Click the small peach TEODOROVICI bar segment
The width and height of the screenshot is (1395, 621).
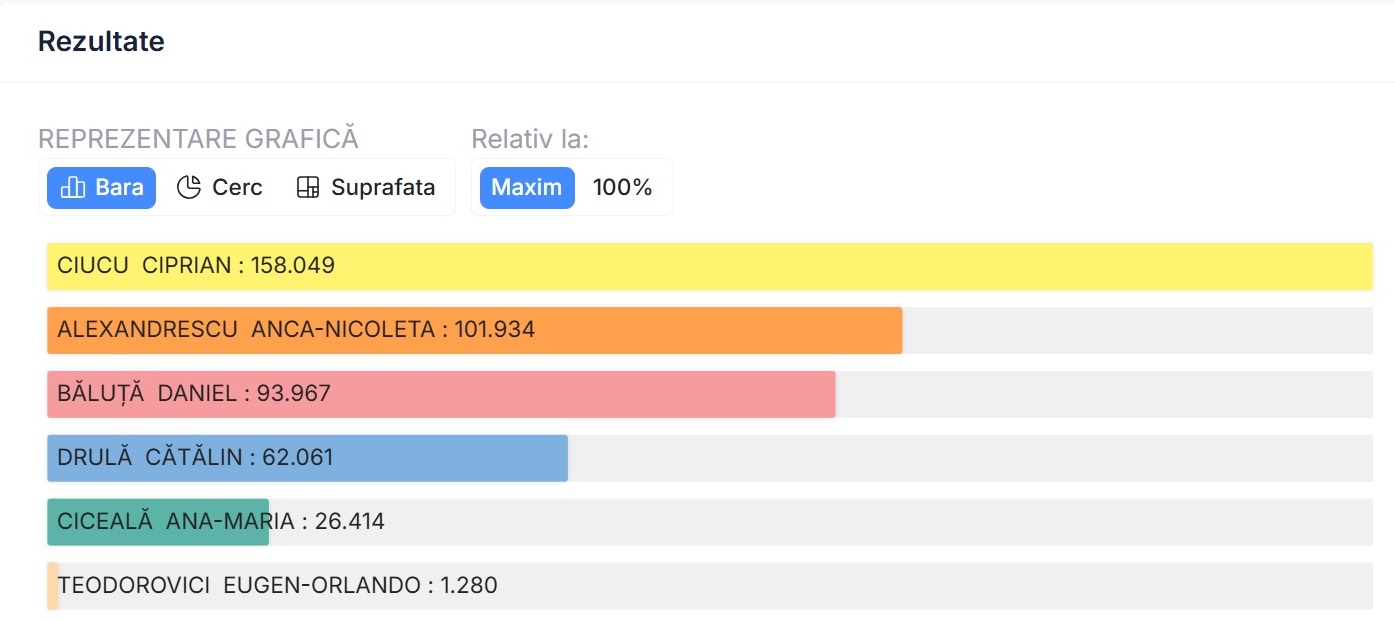(52, 586)
